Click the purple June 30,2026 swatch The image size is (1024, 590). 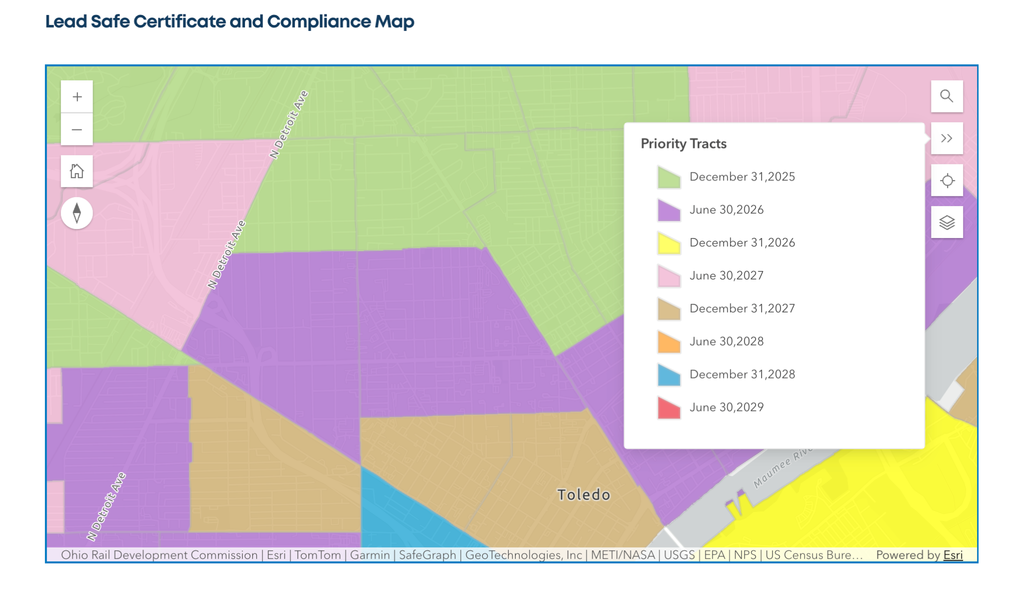pyautogui.click(x=669, y=210)
